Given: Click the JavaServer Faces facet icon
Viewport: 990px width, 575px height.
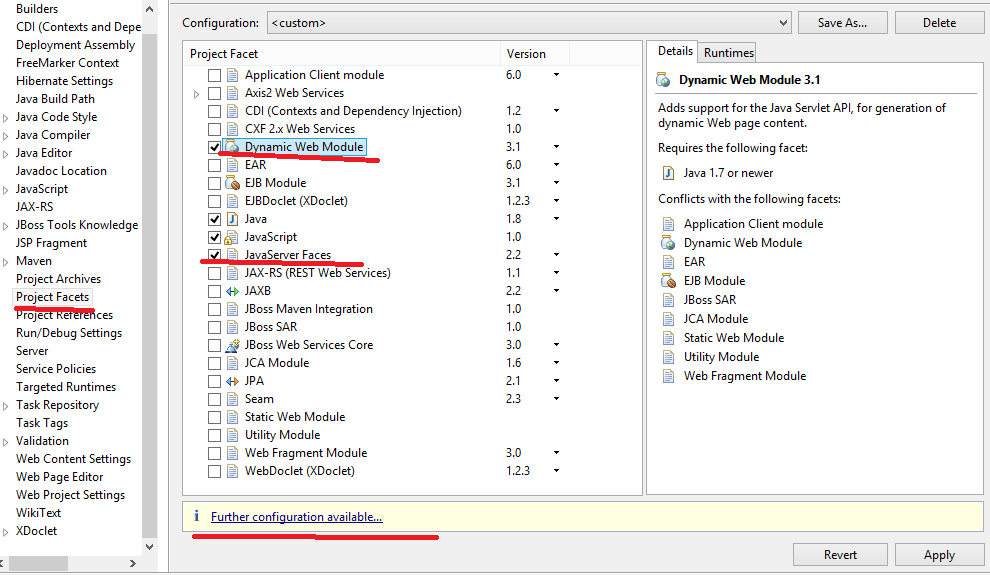Looking at the screenshot, I should [x=233, y=255].
